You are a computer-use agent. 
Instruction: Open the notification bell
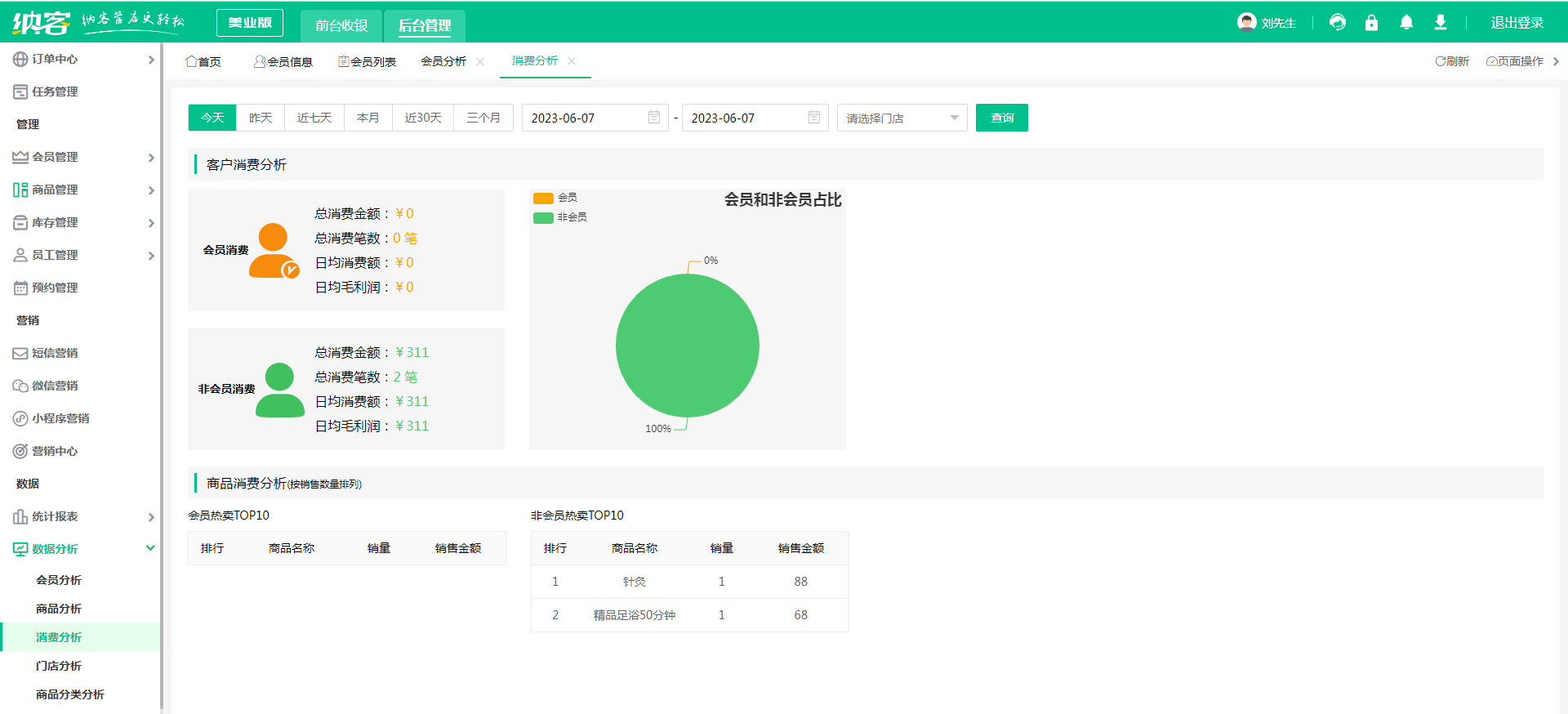tap(1406, 22)
